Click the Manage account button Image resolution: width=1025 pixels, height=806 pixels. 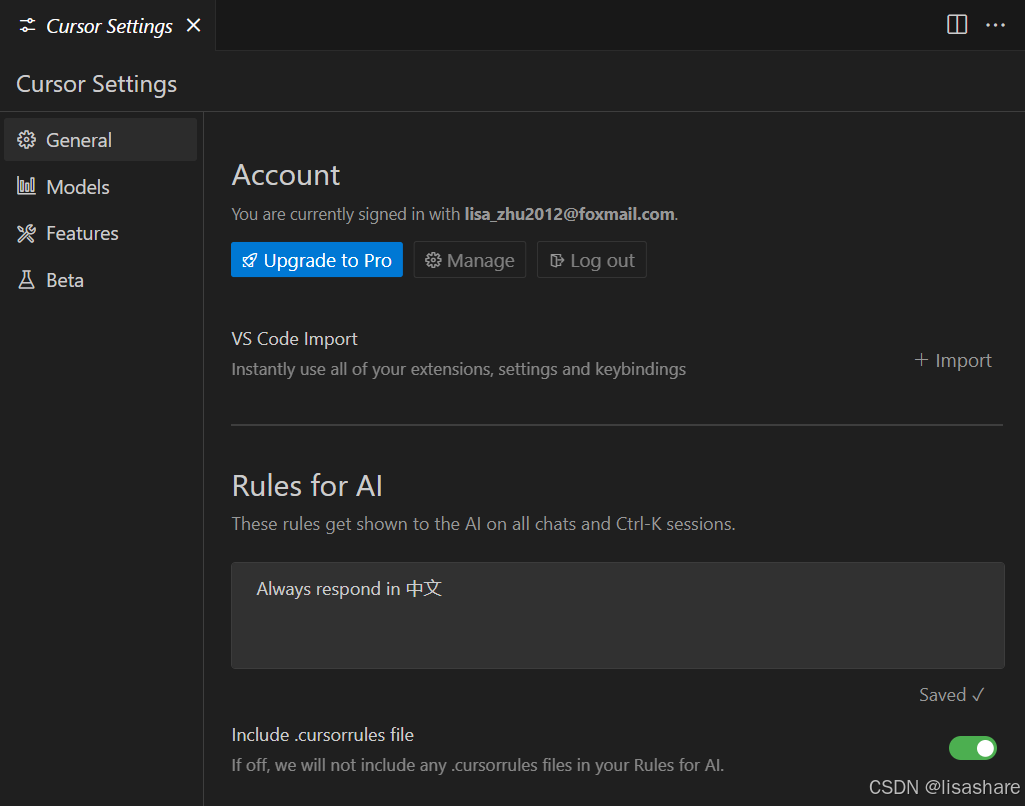[x=470, y=260]
